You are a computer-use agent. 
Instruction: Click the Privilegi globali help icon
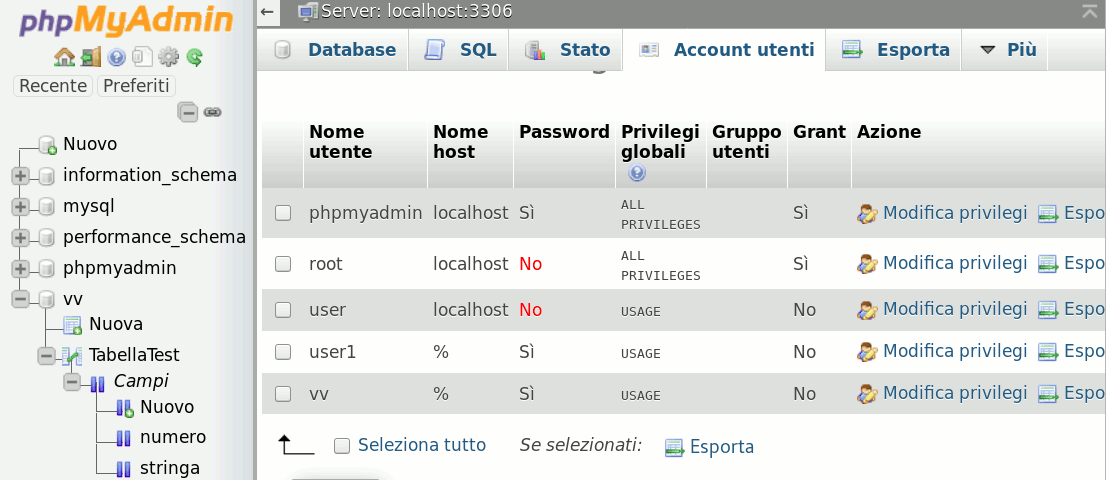point(638,173)
